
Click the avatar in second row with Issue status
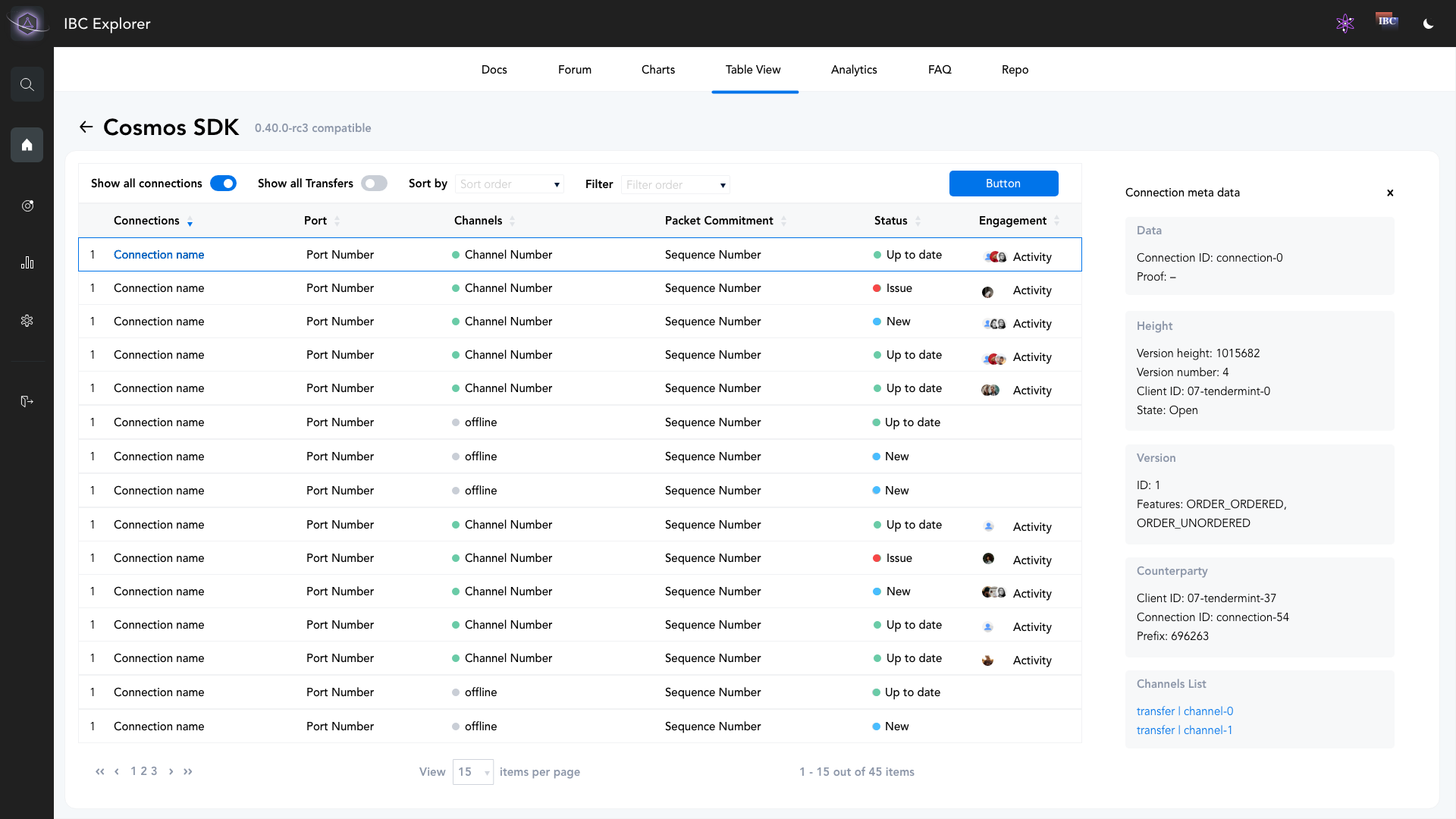tap(987, 291)
